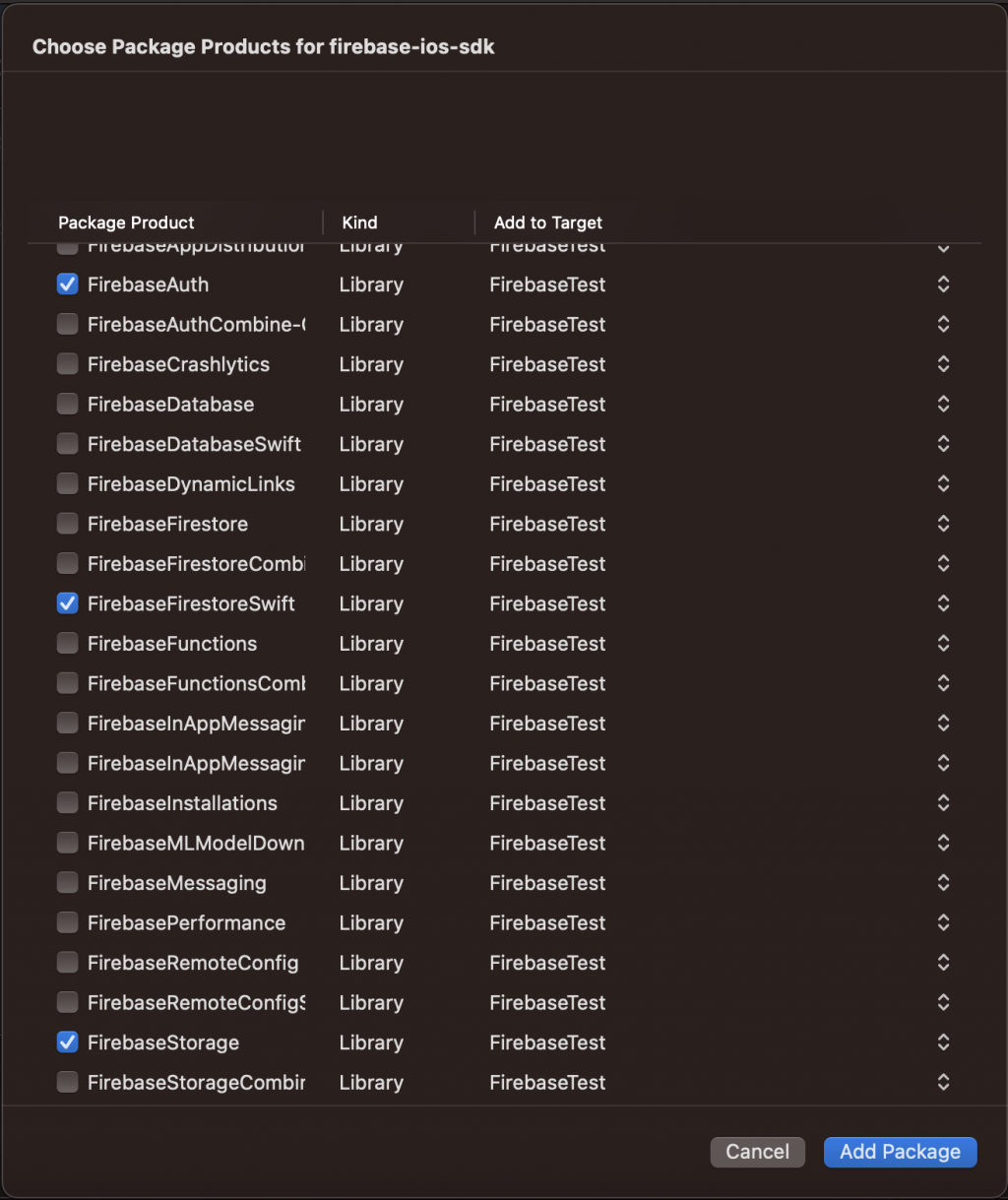
Task: Check the FirebaseMLModelDown checkbox
Action: [67, 844]
